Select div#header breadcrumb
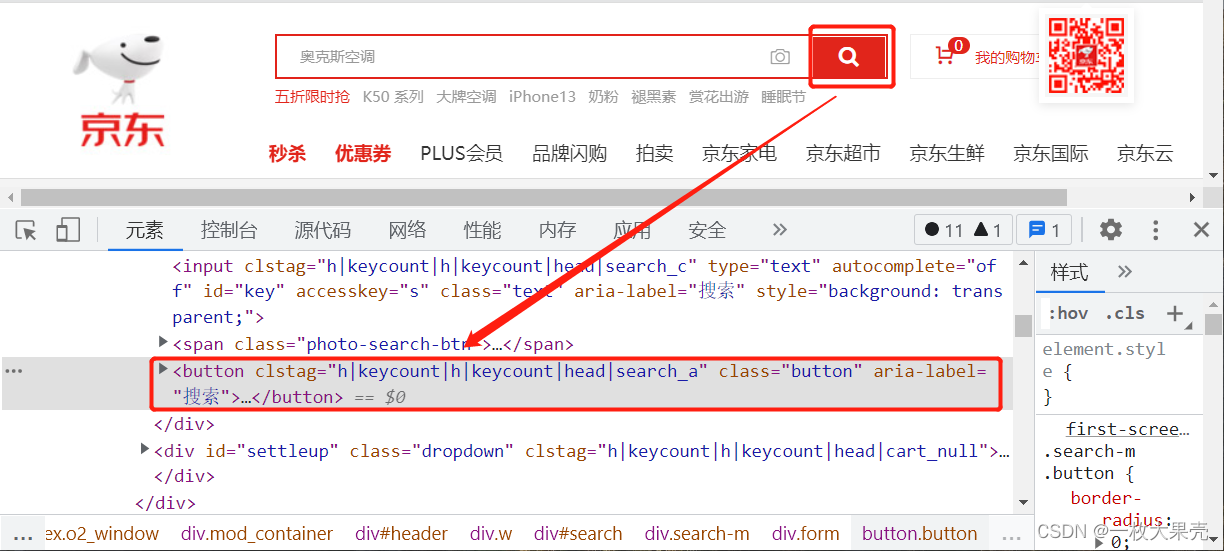This screenshot has height=551, width=1224. pyautogui.click(x=401, y=533)
